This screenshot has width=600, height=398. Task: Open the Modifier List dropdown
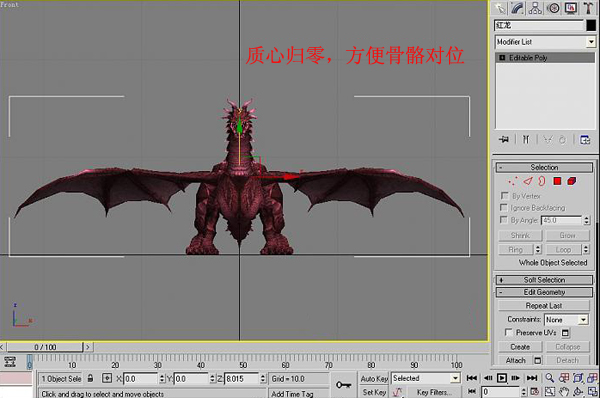pos(592,42)
